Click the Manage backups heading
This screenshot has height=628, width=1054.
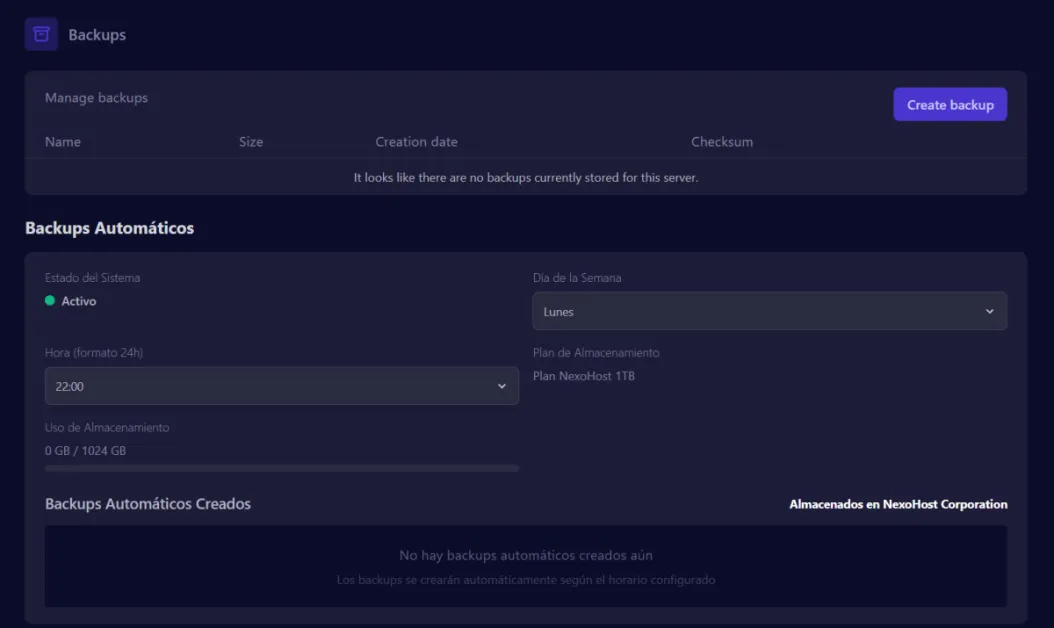(96, 98)
